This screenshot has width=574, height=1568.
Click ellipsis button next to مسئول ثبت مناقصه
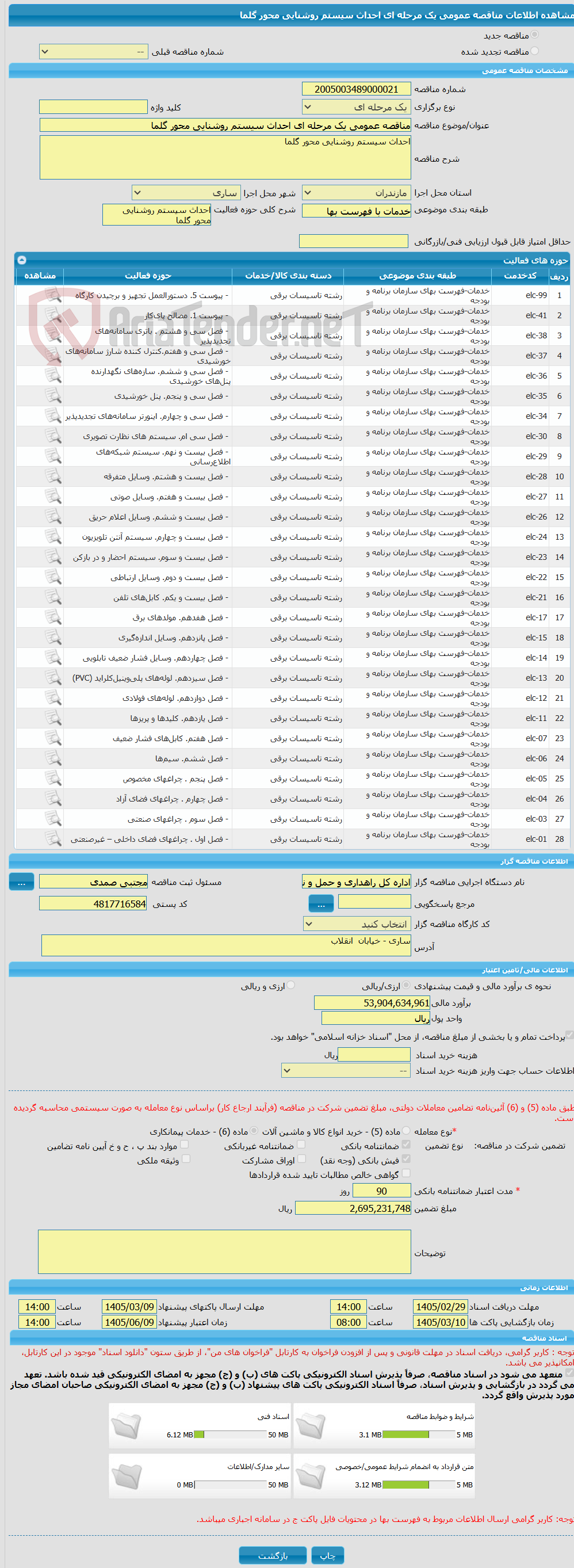tap(21, 882)
